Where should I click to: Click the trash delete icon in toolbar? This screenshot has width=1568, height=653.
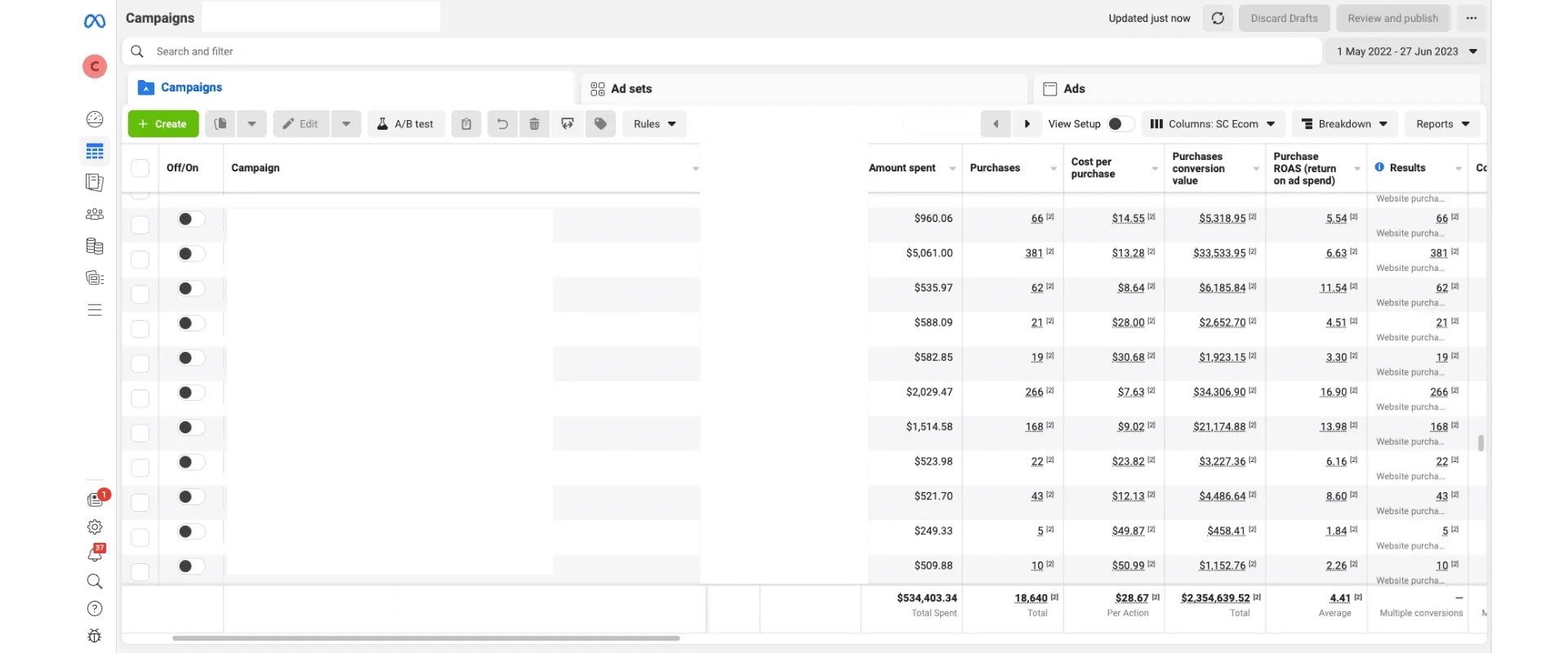534,124
